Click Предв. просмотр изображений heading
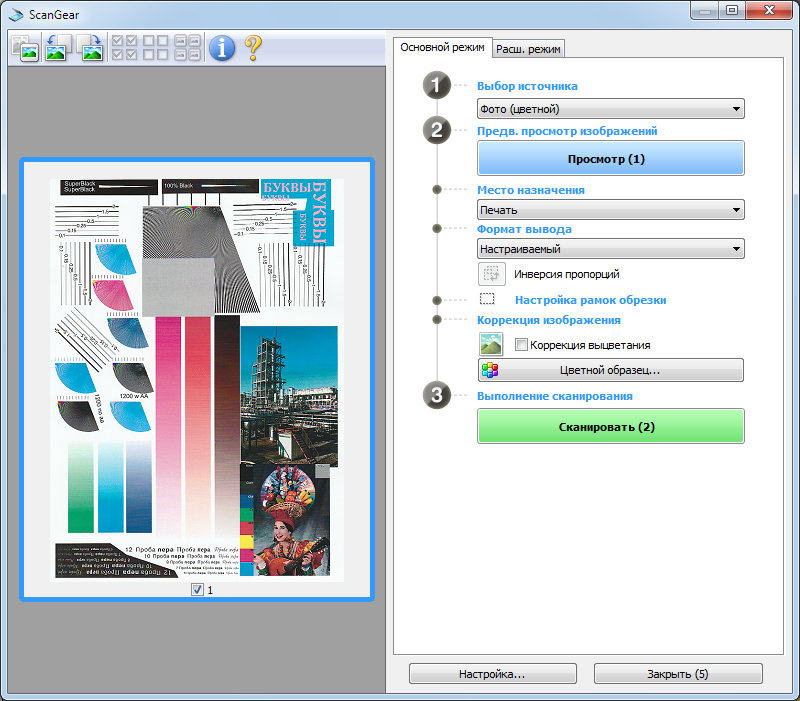800x701 pixels. pos(567,131)
